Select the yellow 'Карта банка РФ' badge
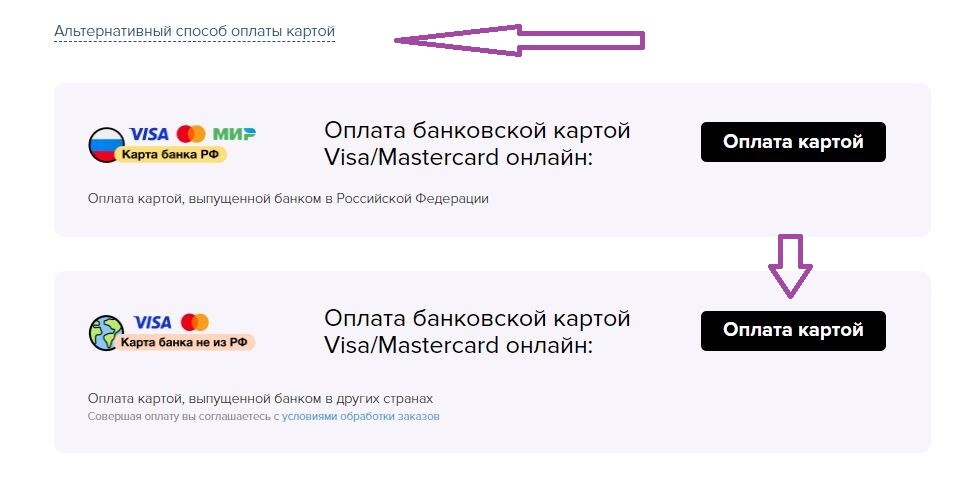 pyautogui.click(x=170, y=154)
